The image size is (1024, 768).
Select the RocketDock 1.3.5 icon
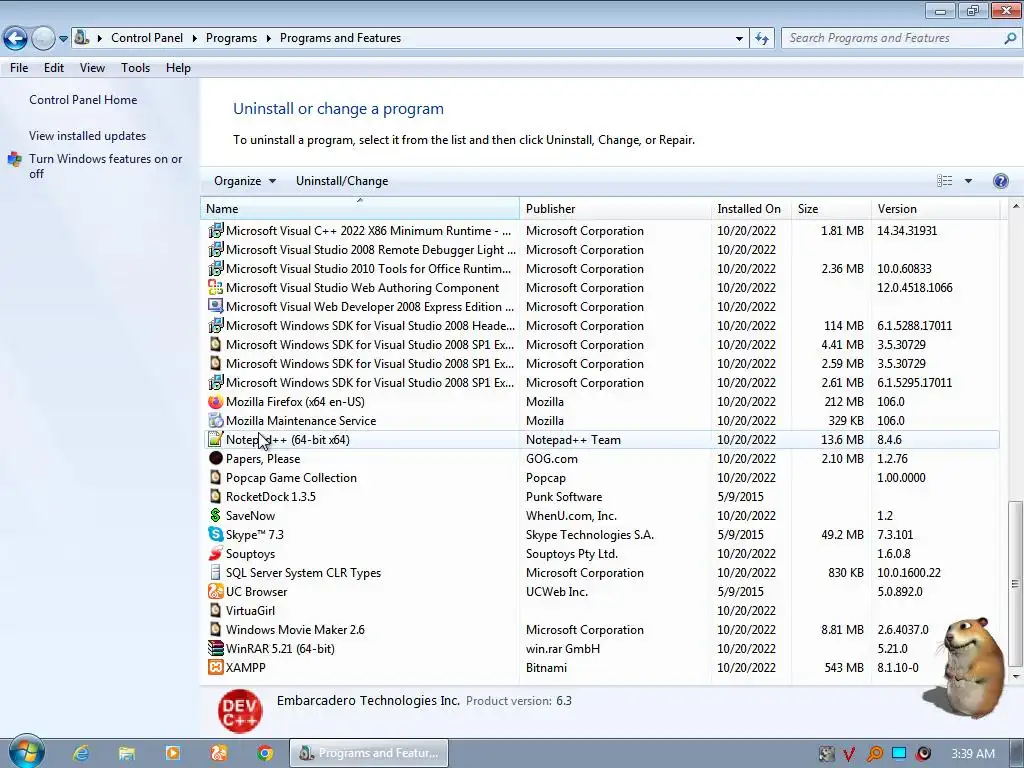pyautogui.click(x=215, y=496)
